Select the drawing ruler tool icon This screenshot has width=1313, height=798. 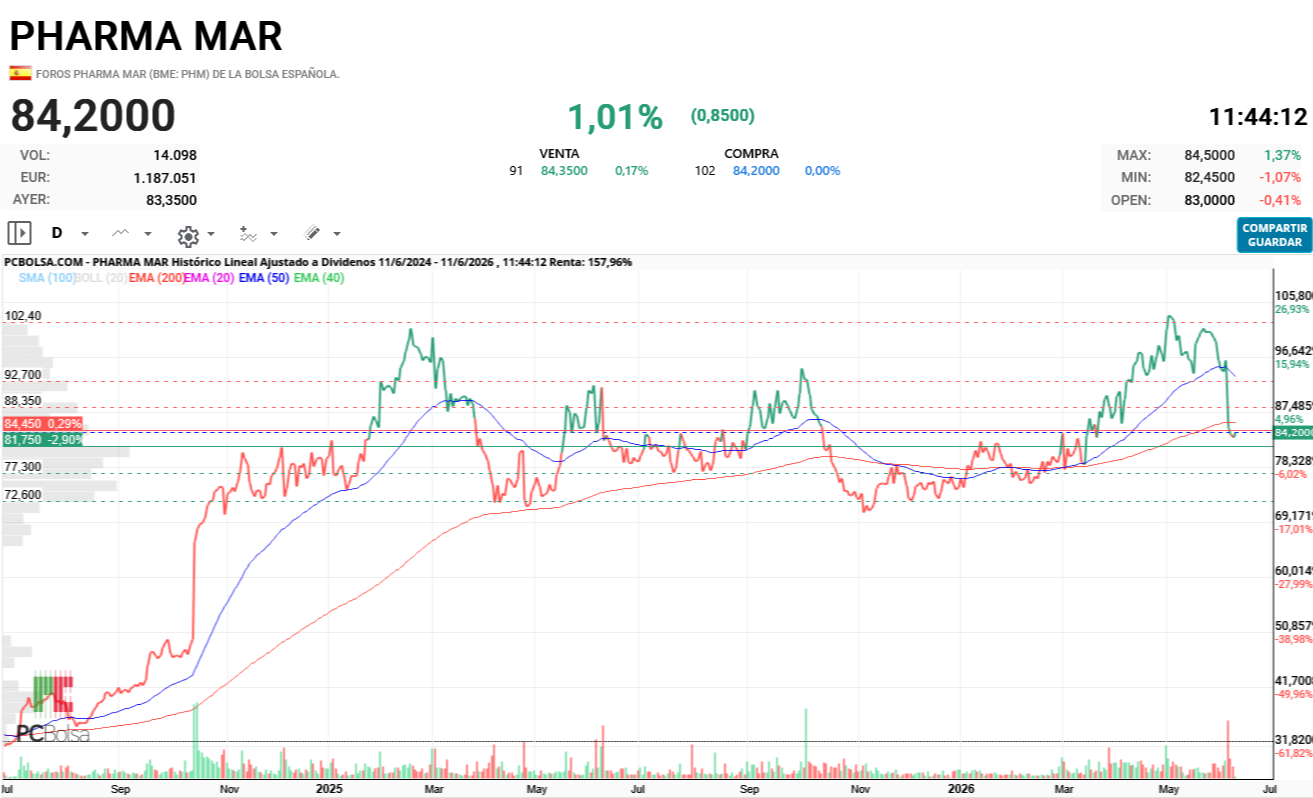(312, 233)
